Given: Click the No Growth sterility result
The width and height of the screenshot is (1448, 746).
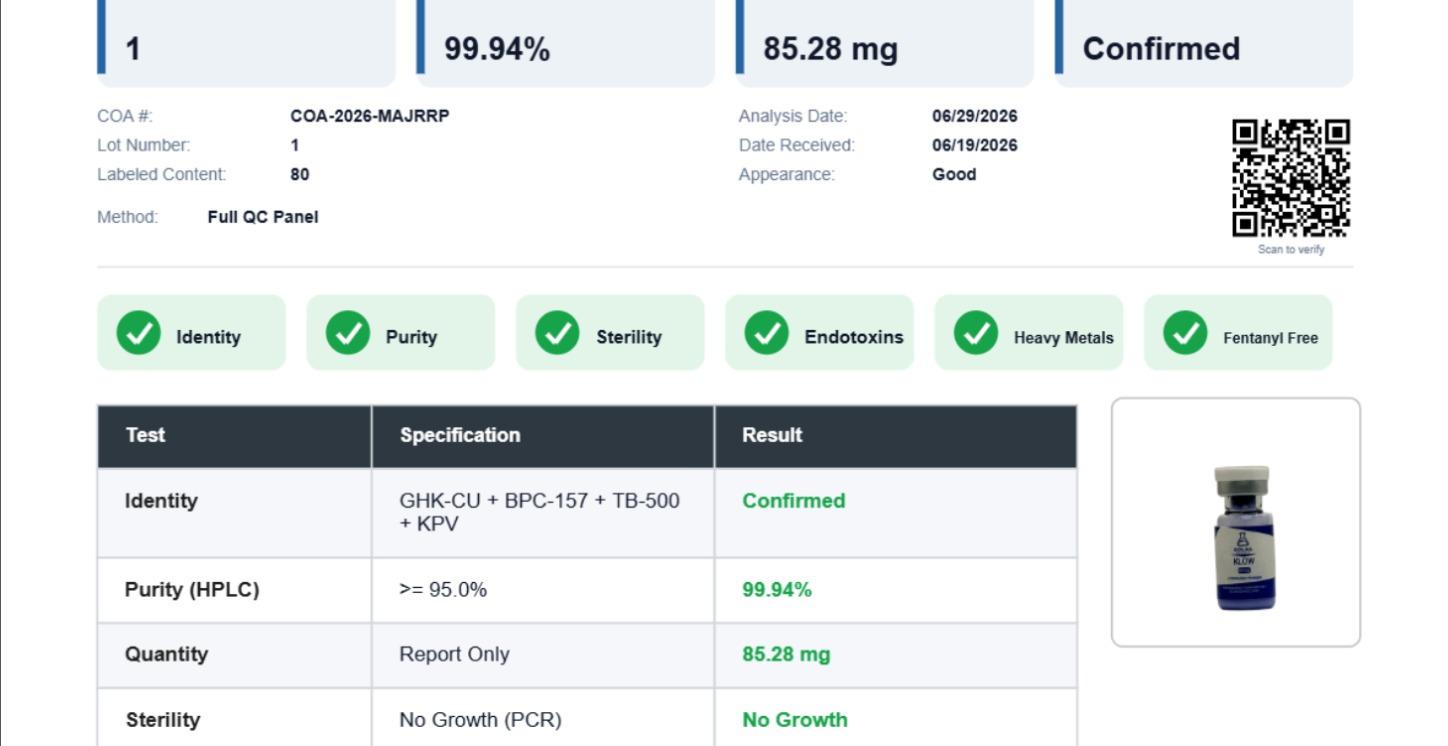Looking at the screenshot, I should pos(795,720).
